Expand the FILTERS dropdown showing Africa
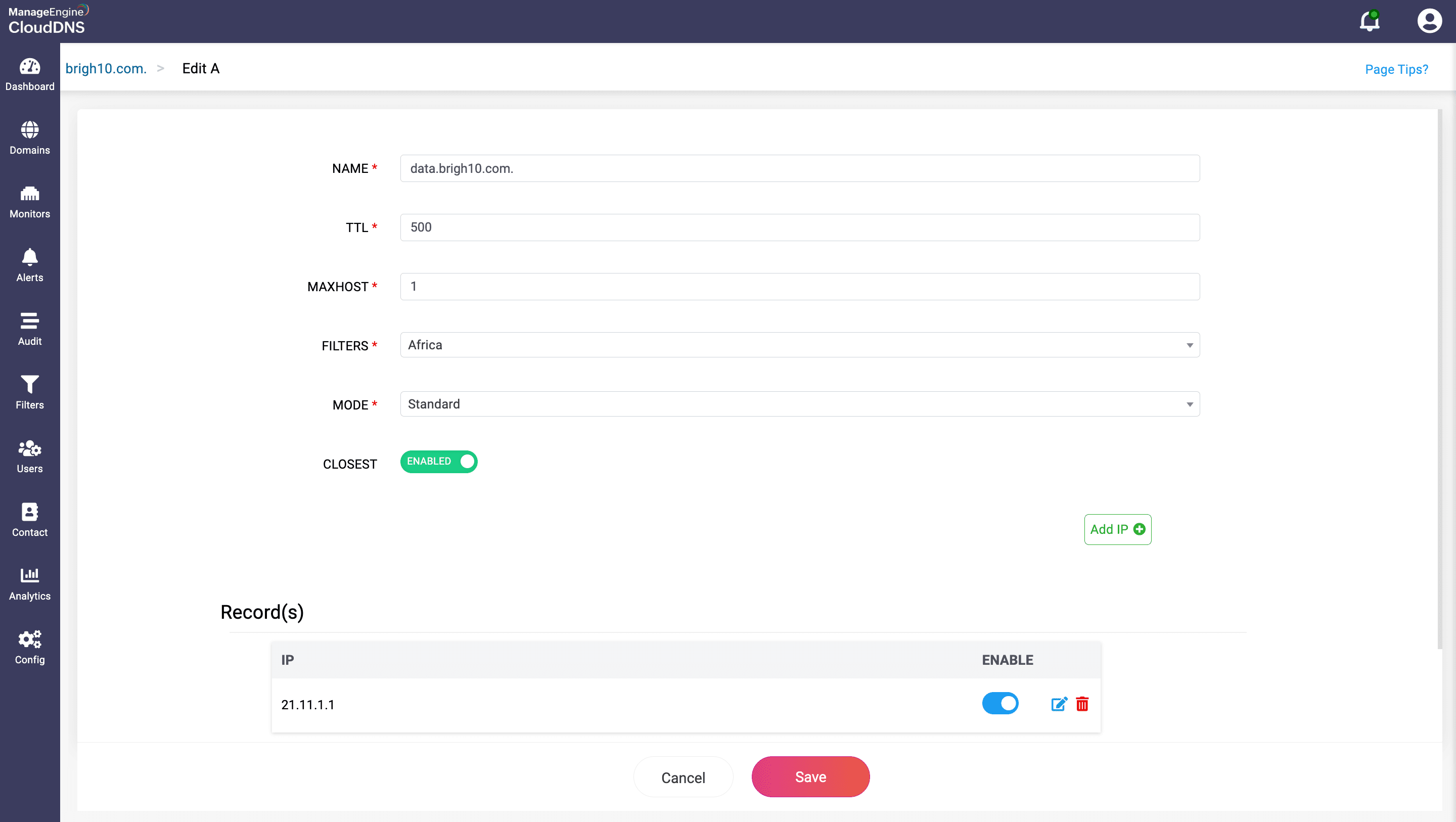 pyautogui.click(x=799, y=345)
